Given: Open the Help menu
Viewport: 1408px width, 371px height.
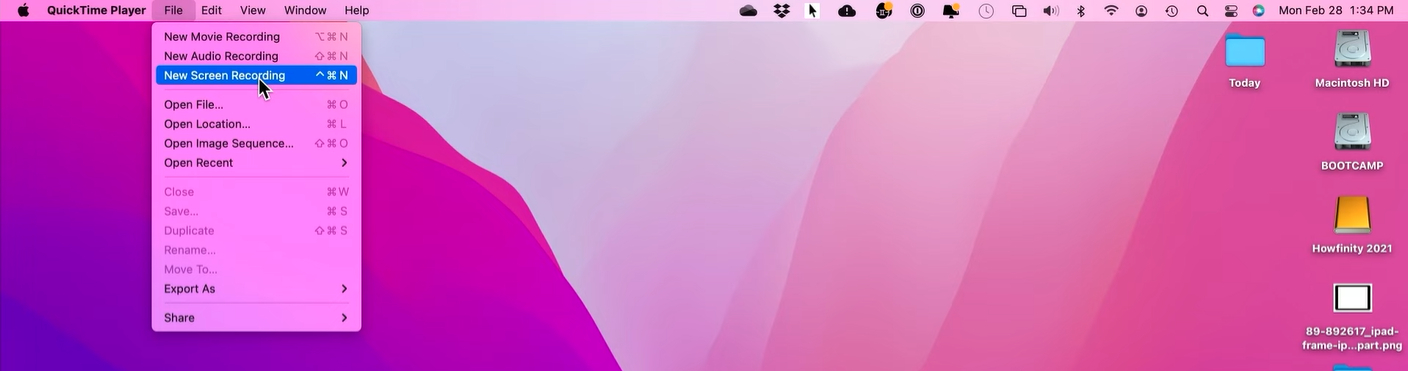Looking at the screenshot, I should 357,10.
